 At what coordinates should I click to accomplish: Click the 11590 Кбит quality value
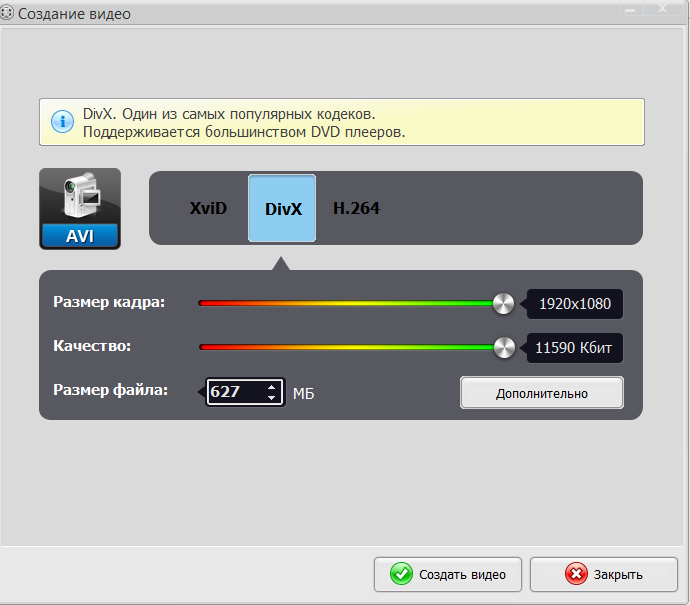click(574, 347)
